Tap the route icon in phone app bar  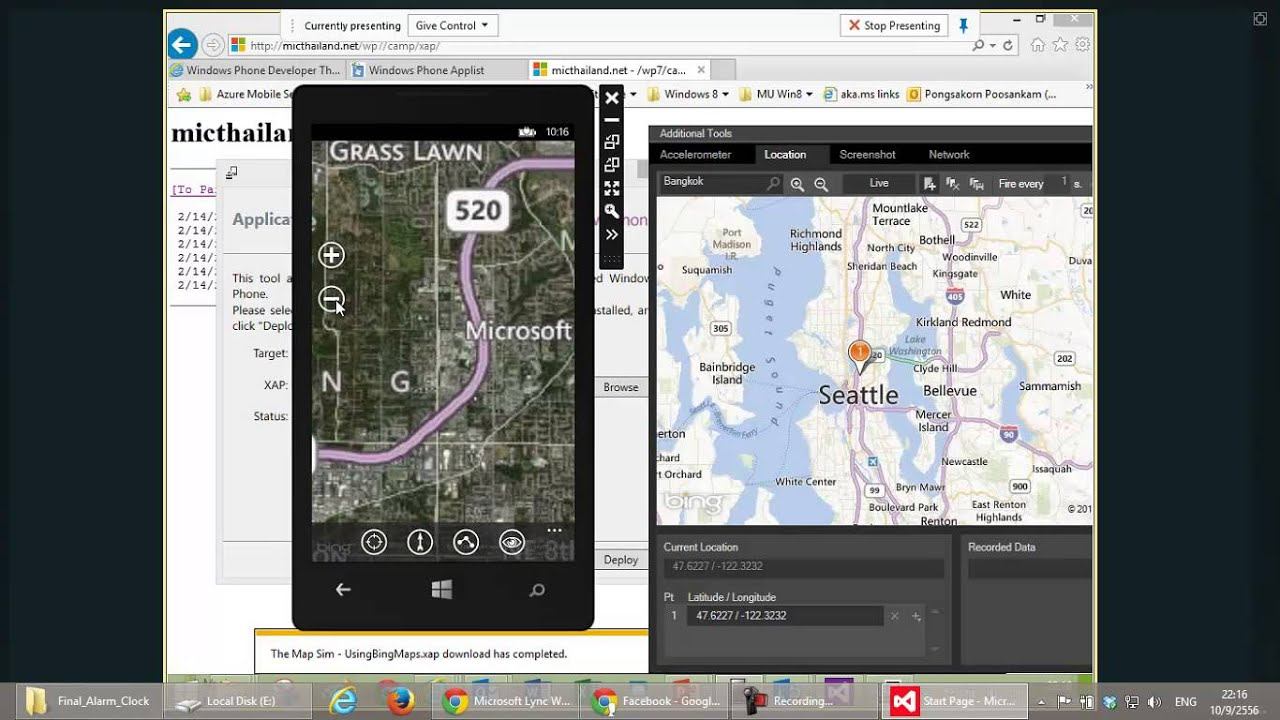coord(466,542)
